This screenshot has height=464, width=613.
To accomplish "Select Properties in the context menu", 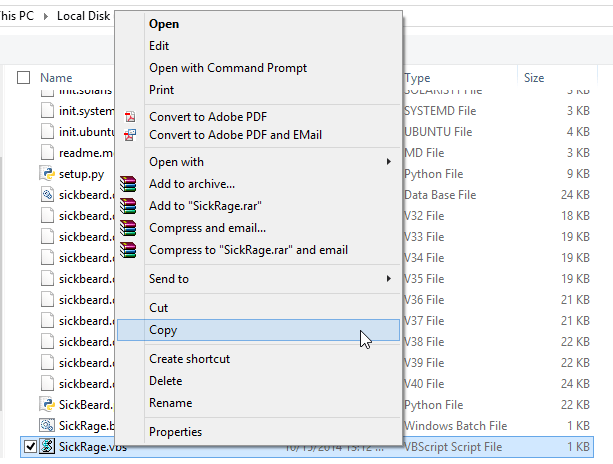I will (x=175, y=432).
